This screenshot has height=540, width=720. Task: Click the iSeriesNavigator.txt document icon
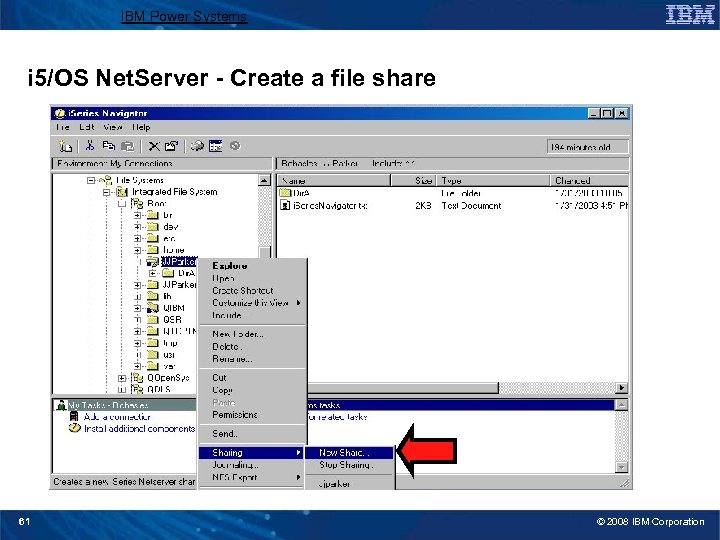pyautogui.click(x=285, y=206)
